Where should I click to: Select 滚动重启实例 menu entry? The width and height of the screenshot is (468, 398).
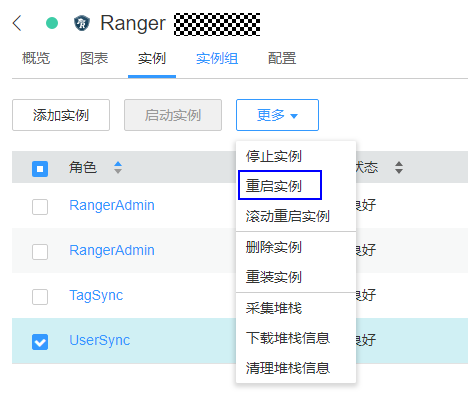coord(296,216)
